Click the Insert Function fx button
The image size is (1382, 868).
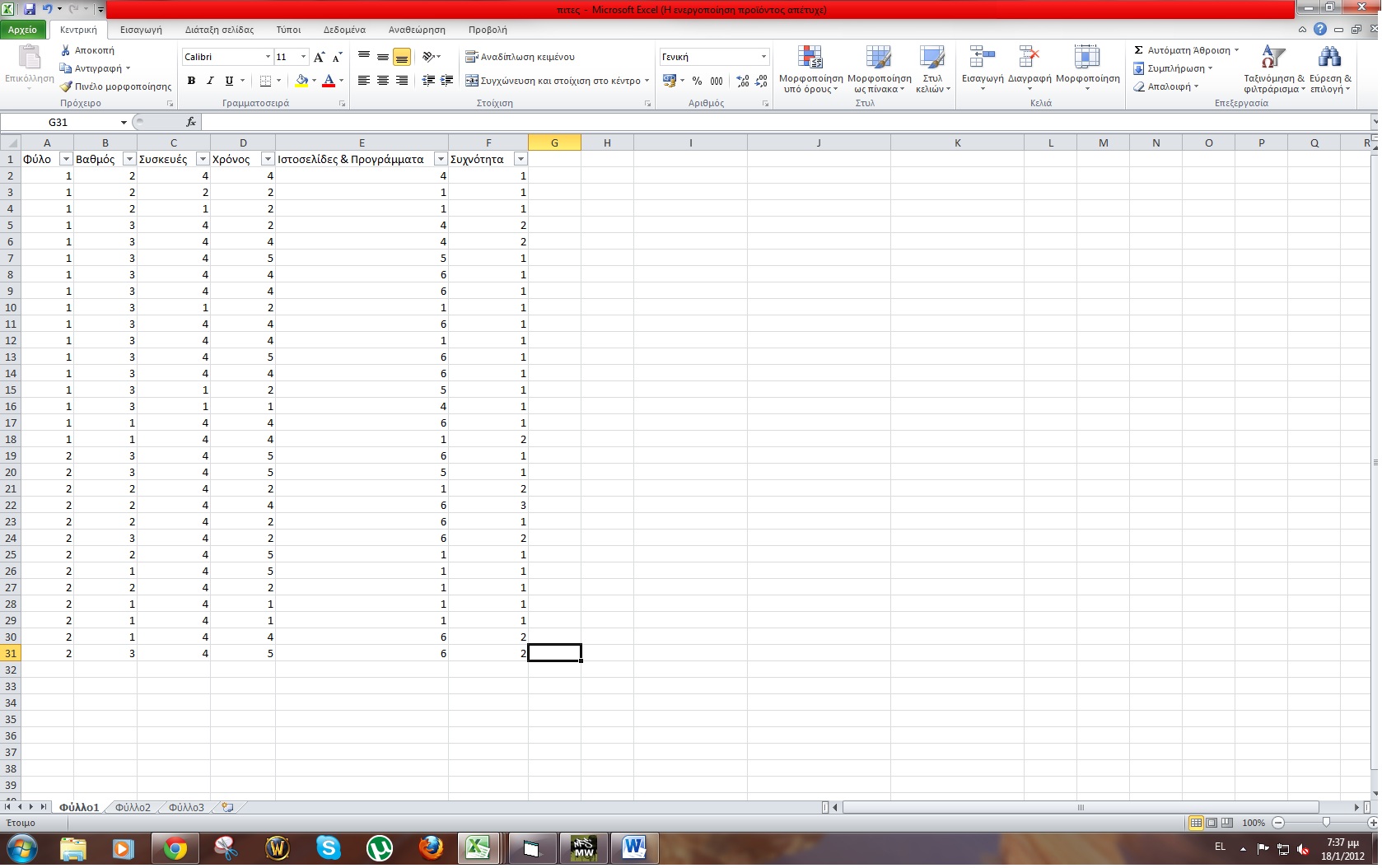(x=191, y=122)
